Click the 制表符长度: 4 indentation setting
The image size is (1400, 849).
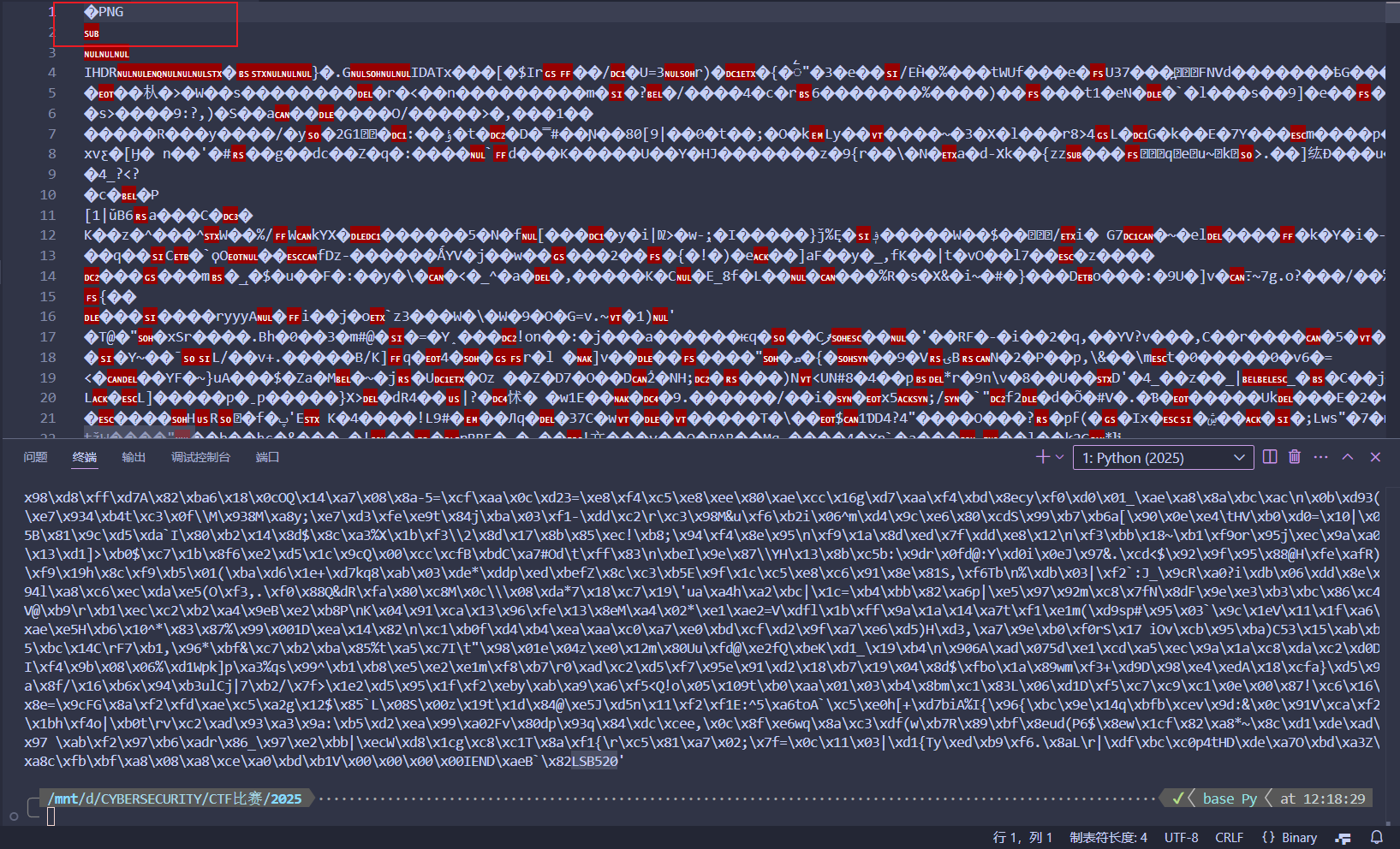click(1108, 837)
